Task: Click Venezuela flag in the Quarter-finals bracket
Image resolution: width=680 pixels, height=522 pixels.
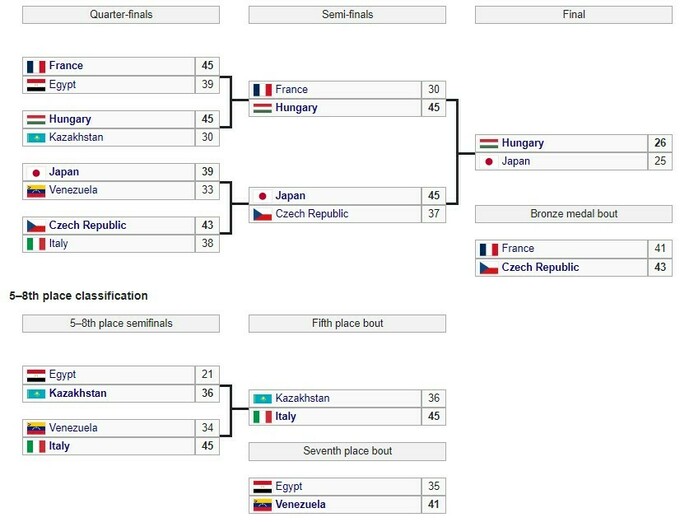Action: click(35, 190)
